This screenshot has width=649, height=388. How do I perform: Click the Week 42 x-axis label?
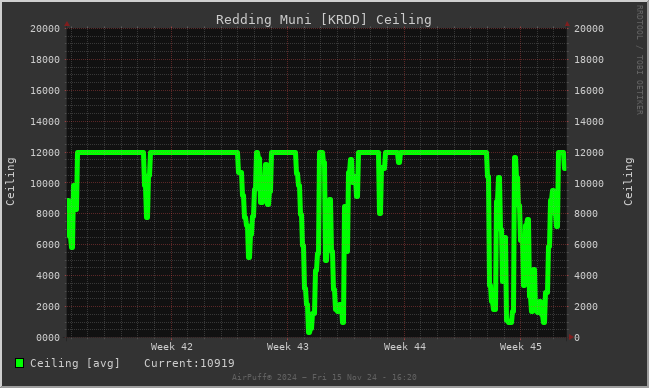pyautogui.click(x=172, y=347)
